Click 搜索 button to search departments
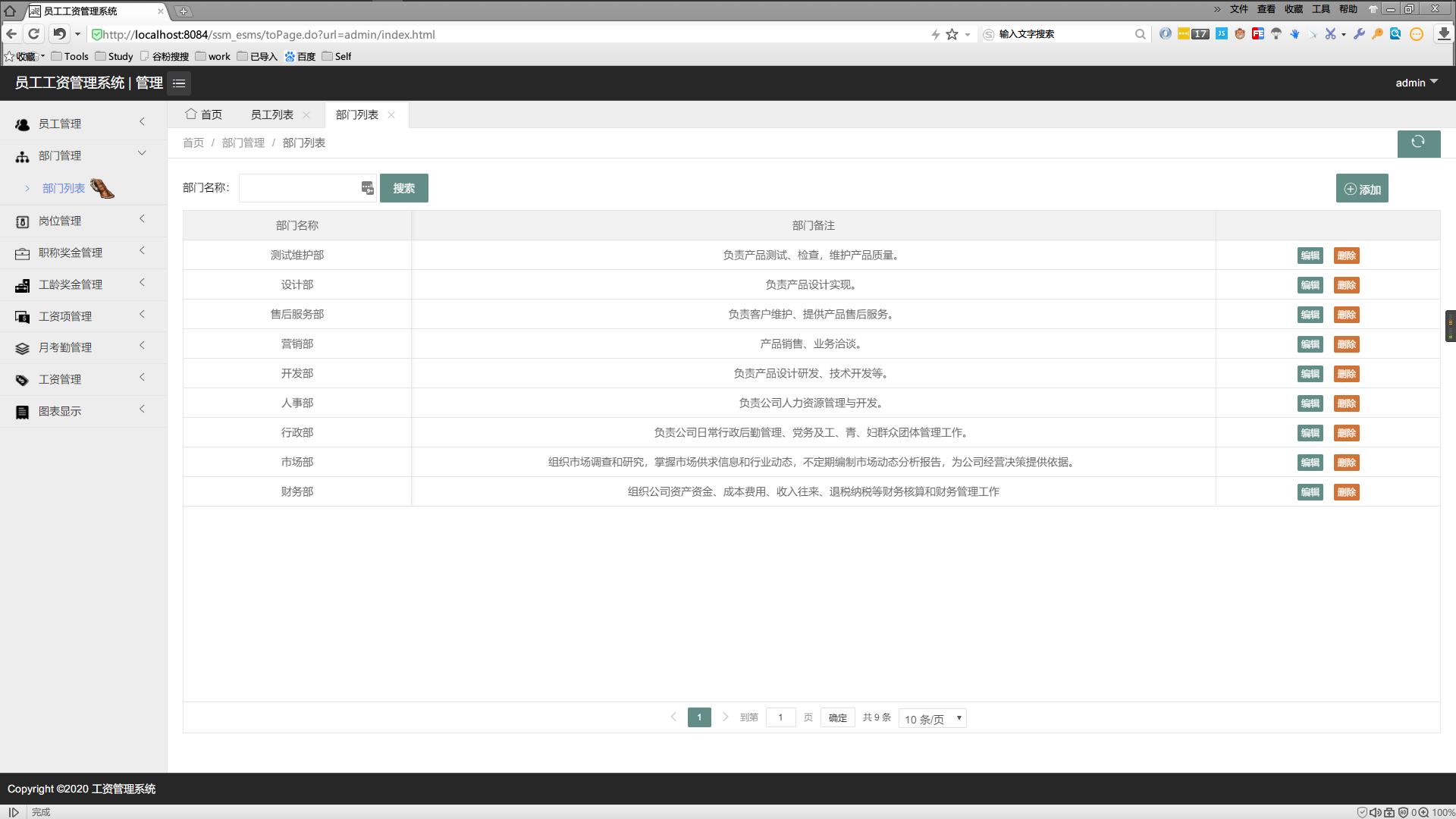1456x819 pixels. click(403, 187)
